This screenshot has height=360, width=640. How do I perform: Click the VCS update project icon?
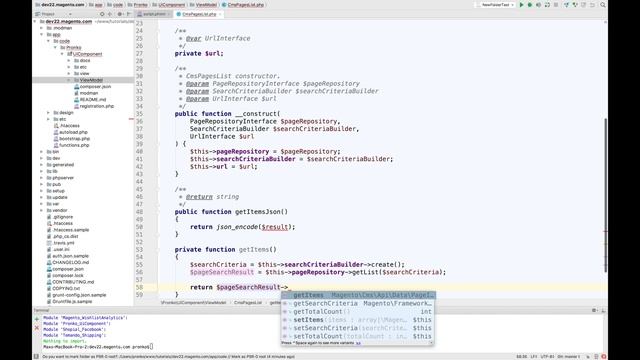click(567, 5)
